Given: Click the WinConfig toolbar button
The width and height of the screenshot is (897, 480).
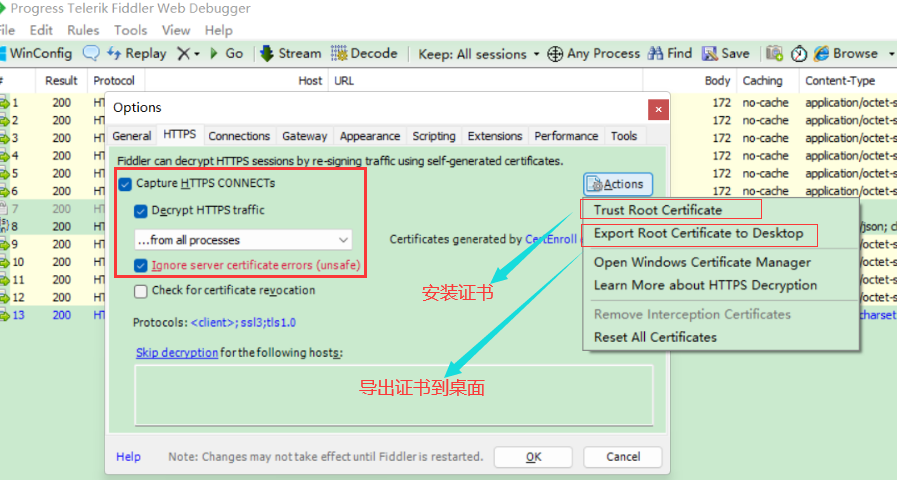Looking at the screenshot, I should tap(37, 53).
